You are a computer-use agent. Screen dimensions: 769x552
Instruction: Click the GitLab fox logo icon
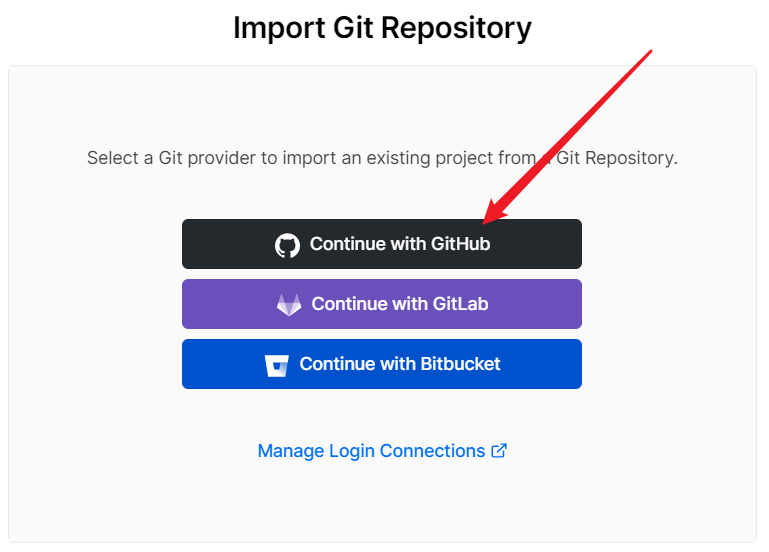(289, 305)
